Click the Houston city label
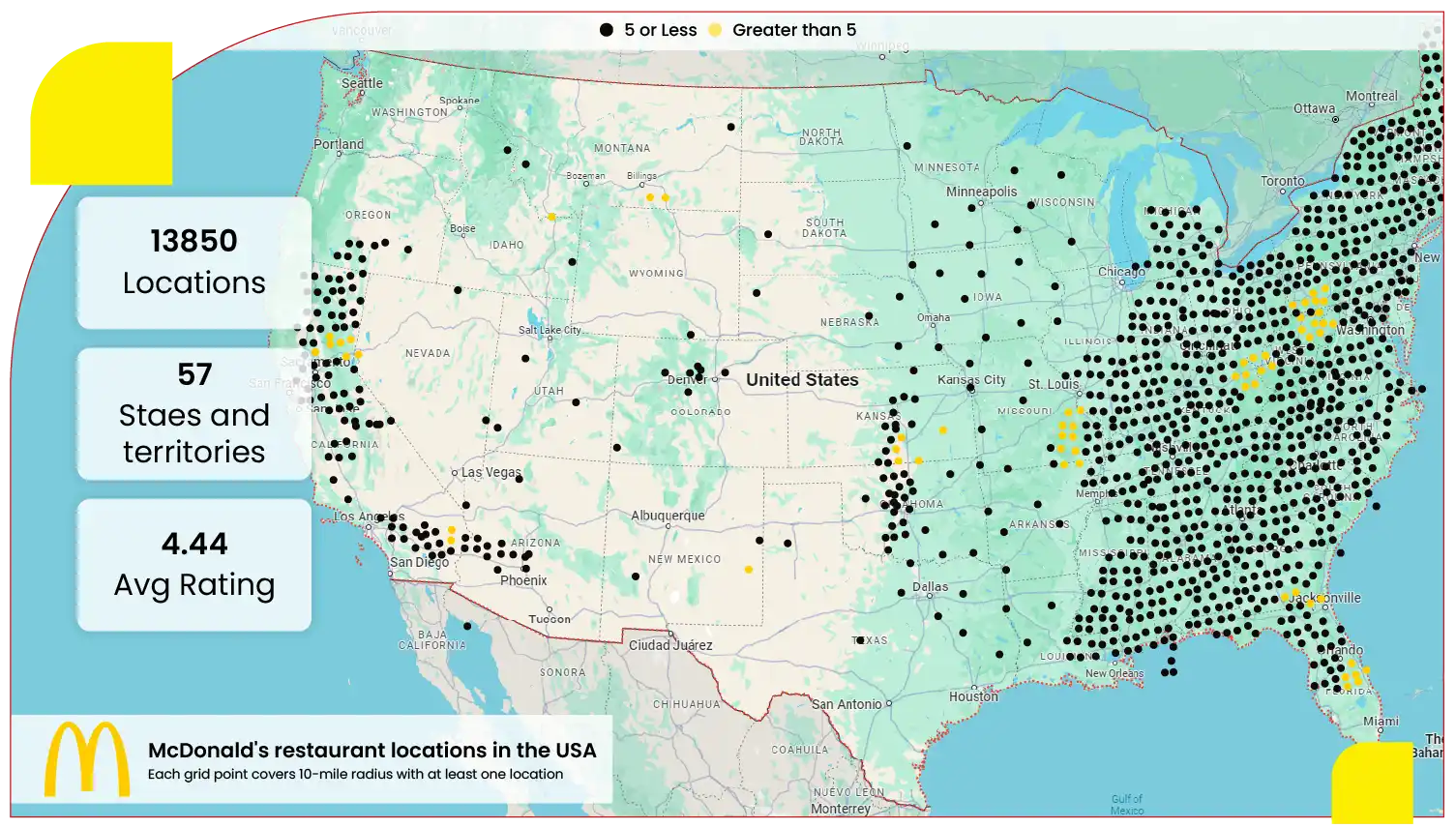 (973, 696)
